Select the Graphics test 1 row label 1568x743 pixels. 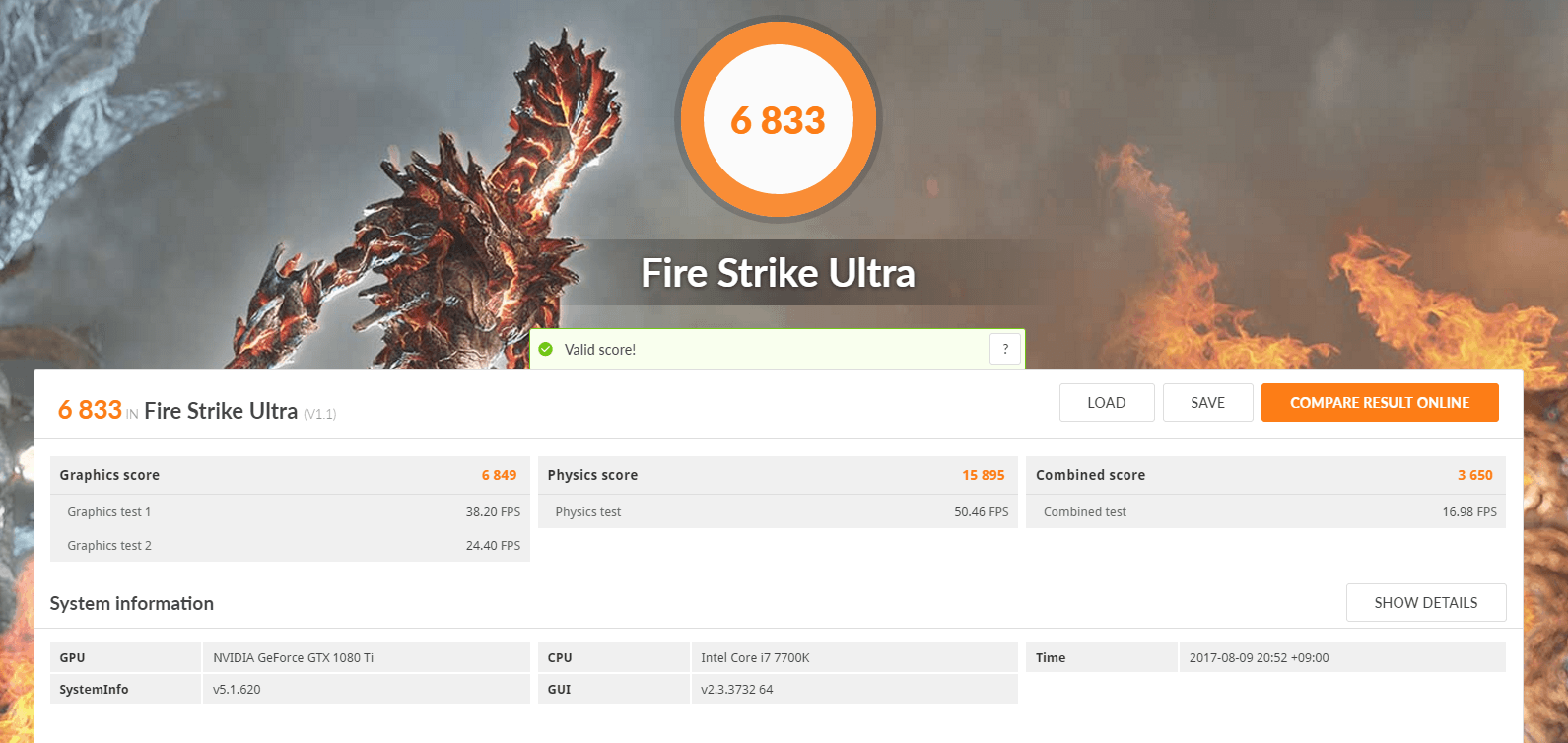[x=109, y=512]
